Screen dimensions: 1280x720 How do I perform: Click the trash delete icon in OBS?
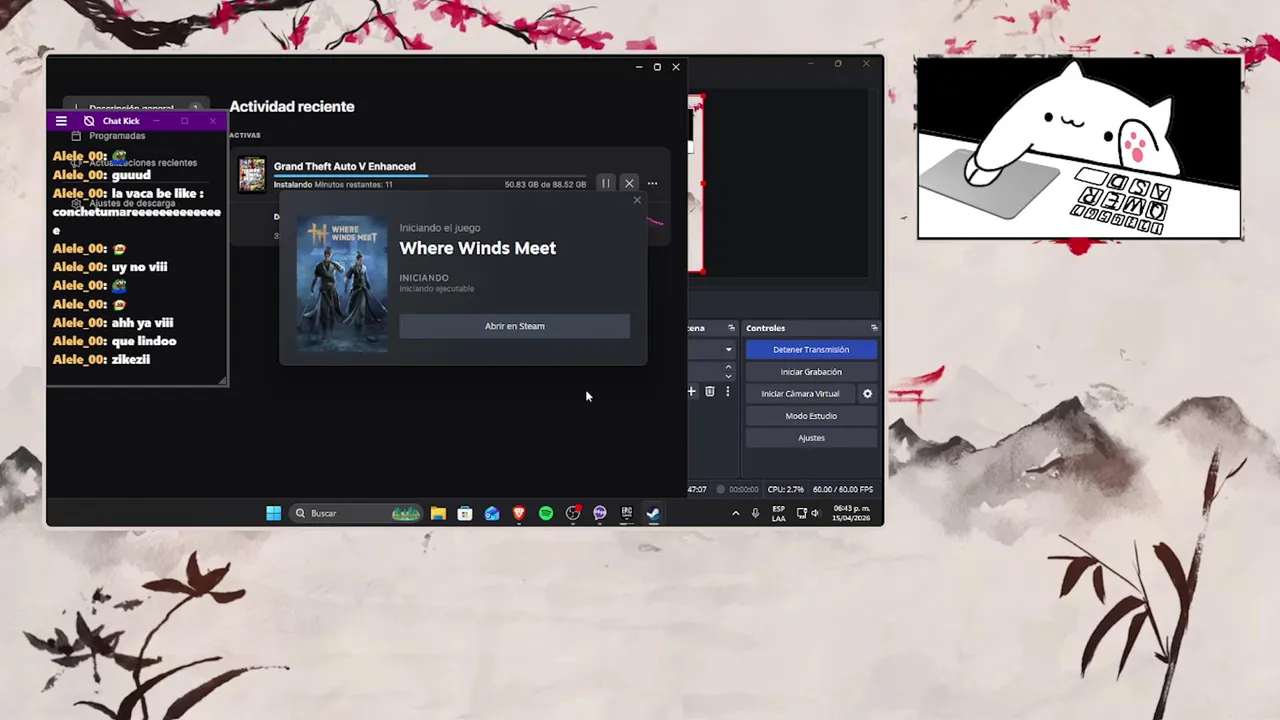[710, 392]
